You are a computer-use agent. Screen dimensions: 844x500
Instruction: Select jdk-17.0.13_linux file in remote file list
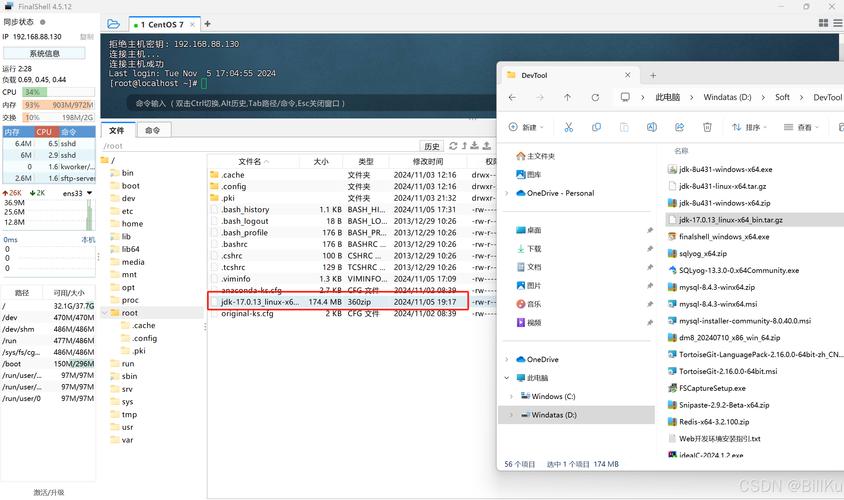pos(260,301)
